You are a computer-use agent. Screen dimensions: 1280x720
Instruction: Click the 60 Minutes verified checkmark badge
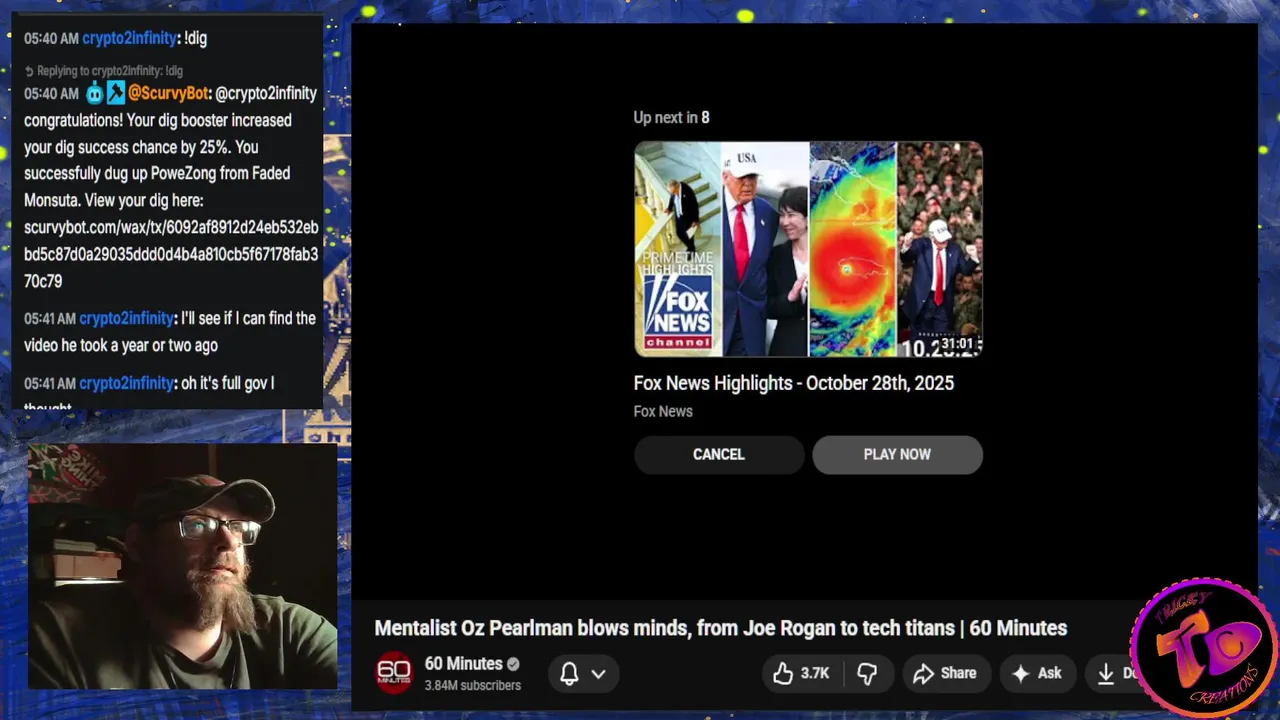513,664
